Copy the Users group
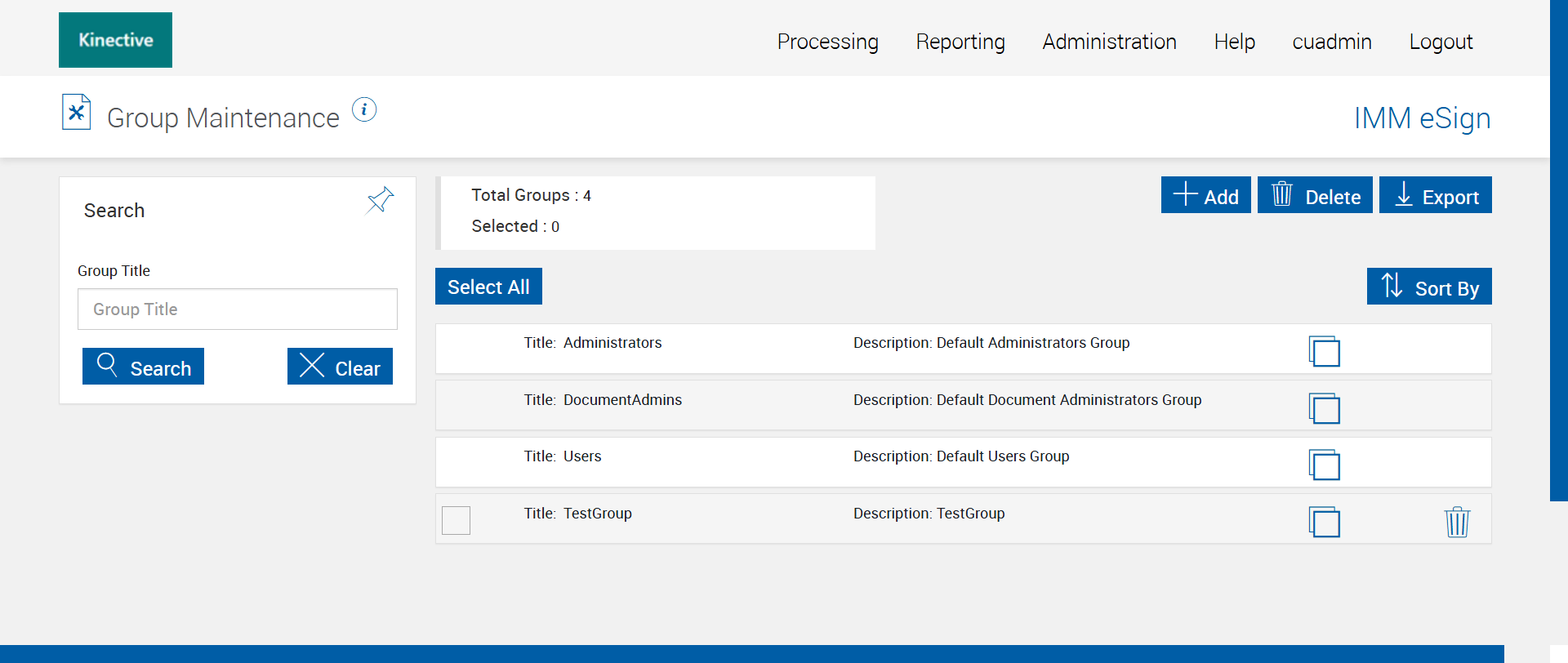Screen dimensions: 1568x663 (x=1324, y=465)
